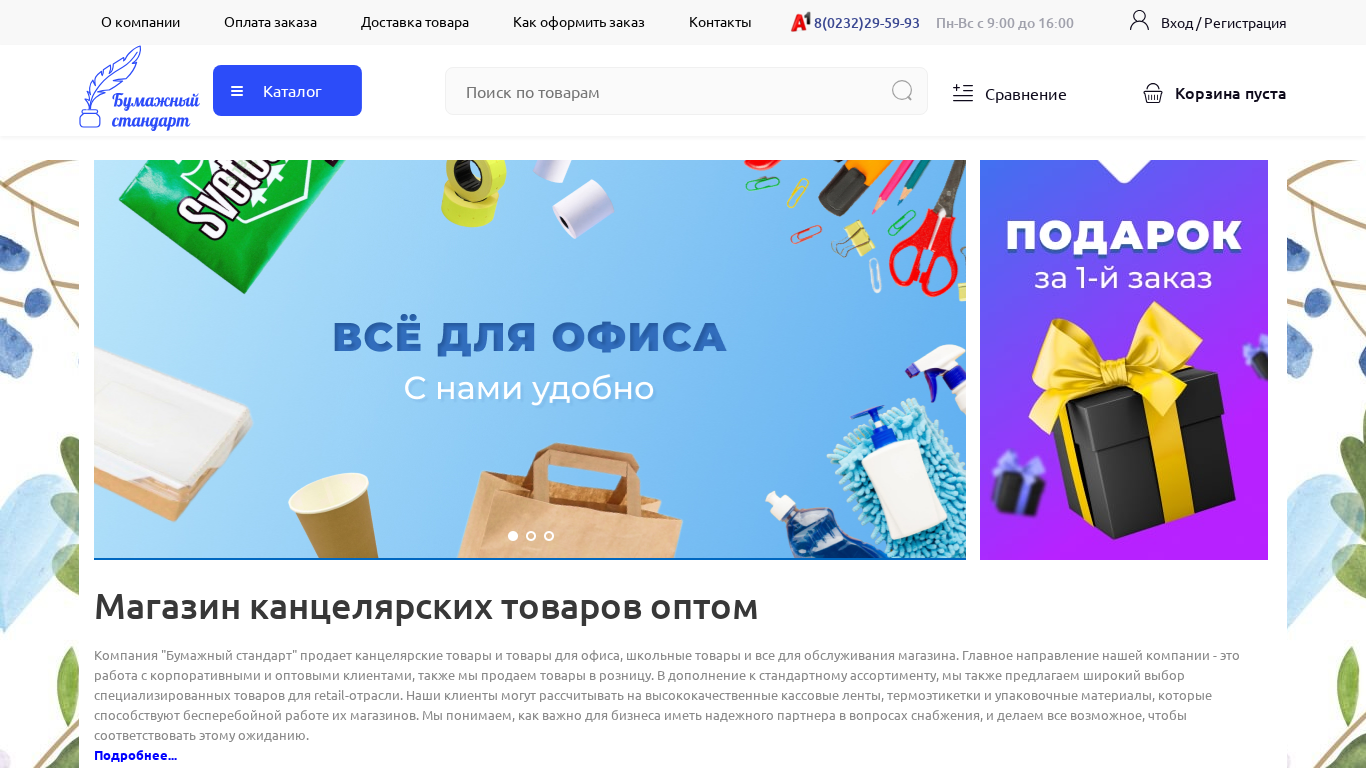The height and width of the screenshot is (768, 1366).
Task: Open the Каталог dropdown menu
Action: click(x=287, y=91)
